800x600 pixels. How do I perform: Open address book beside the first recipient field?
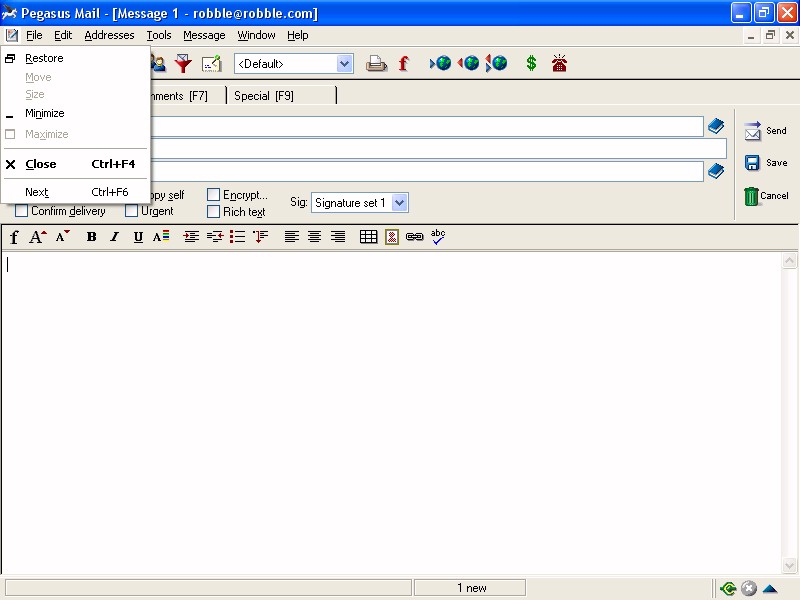tap(716, 126)
